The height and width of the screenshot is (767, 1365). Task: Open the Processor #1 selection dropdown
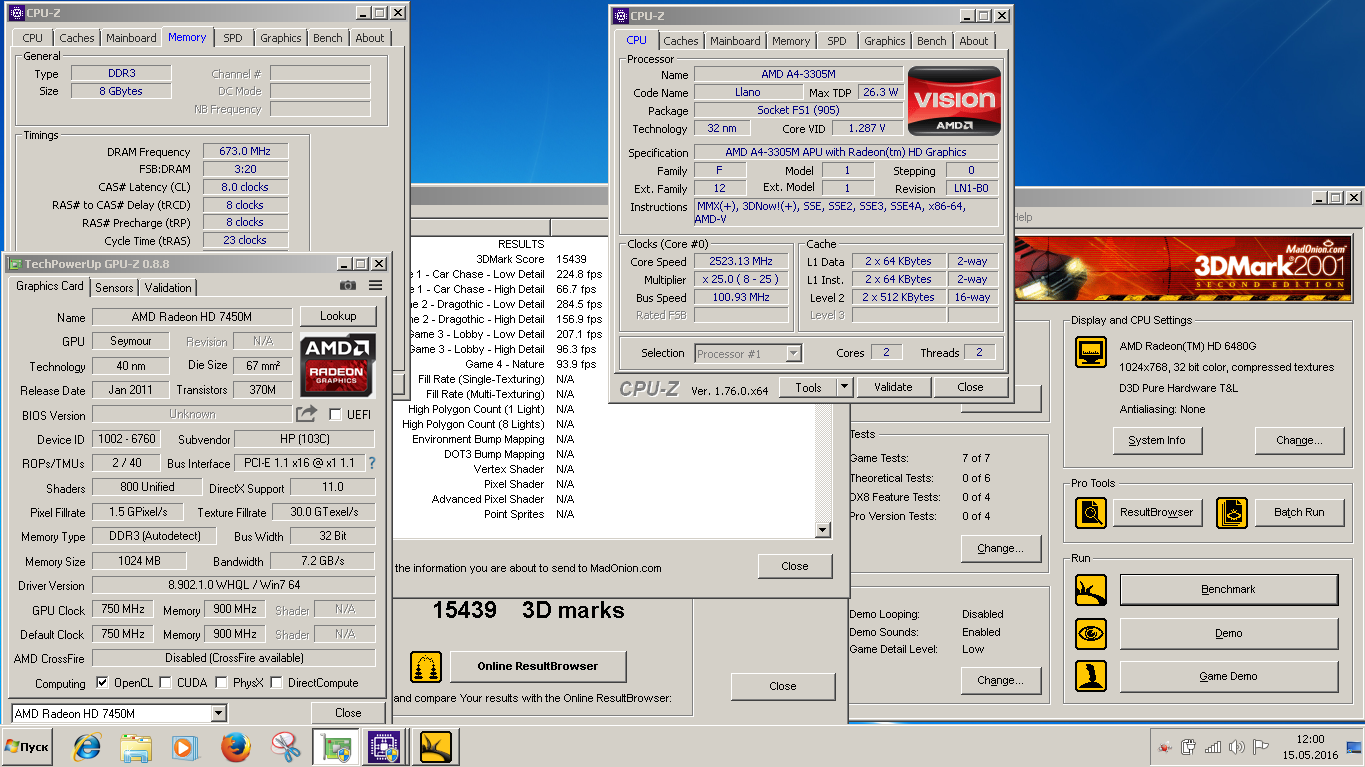[749, 353]
